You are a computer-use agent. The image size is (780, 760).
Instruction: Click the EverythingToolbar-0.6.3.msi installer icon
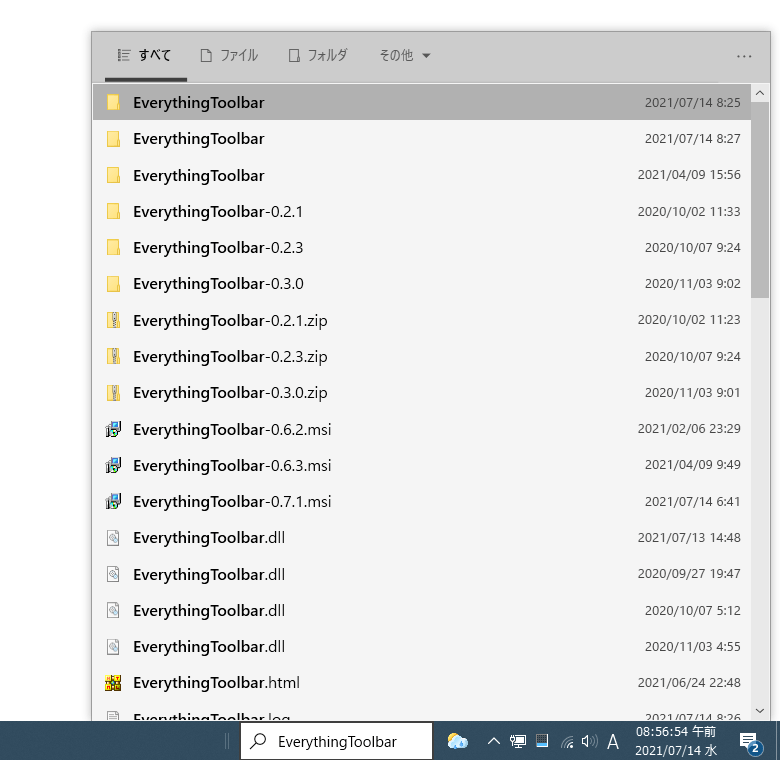coord(113,465)
